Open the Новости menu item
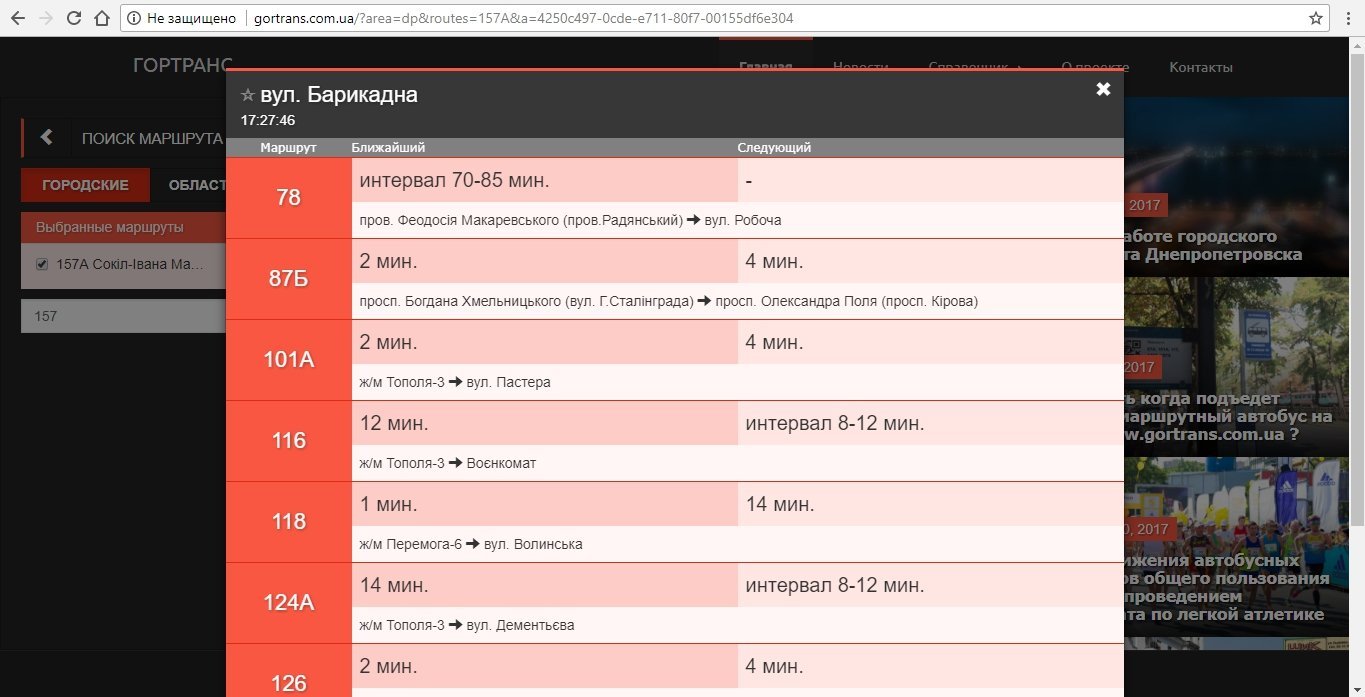The image size is (1365, 697). click(x=859, y=66)
